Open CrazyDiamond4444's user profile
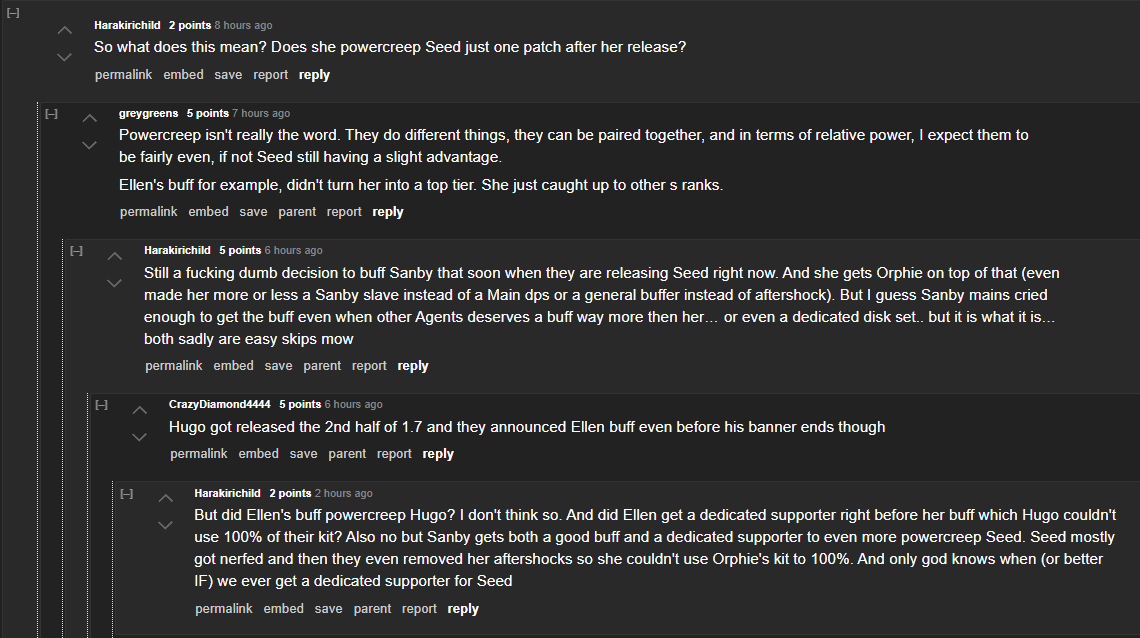Screen dimensions: 1140x638 pyautogui.click(x=220, y=405)
